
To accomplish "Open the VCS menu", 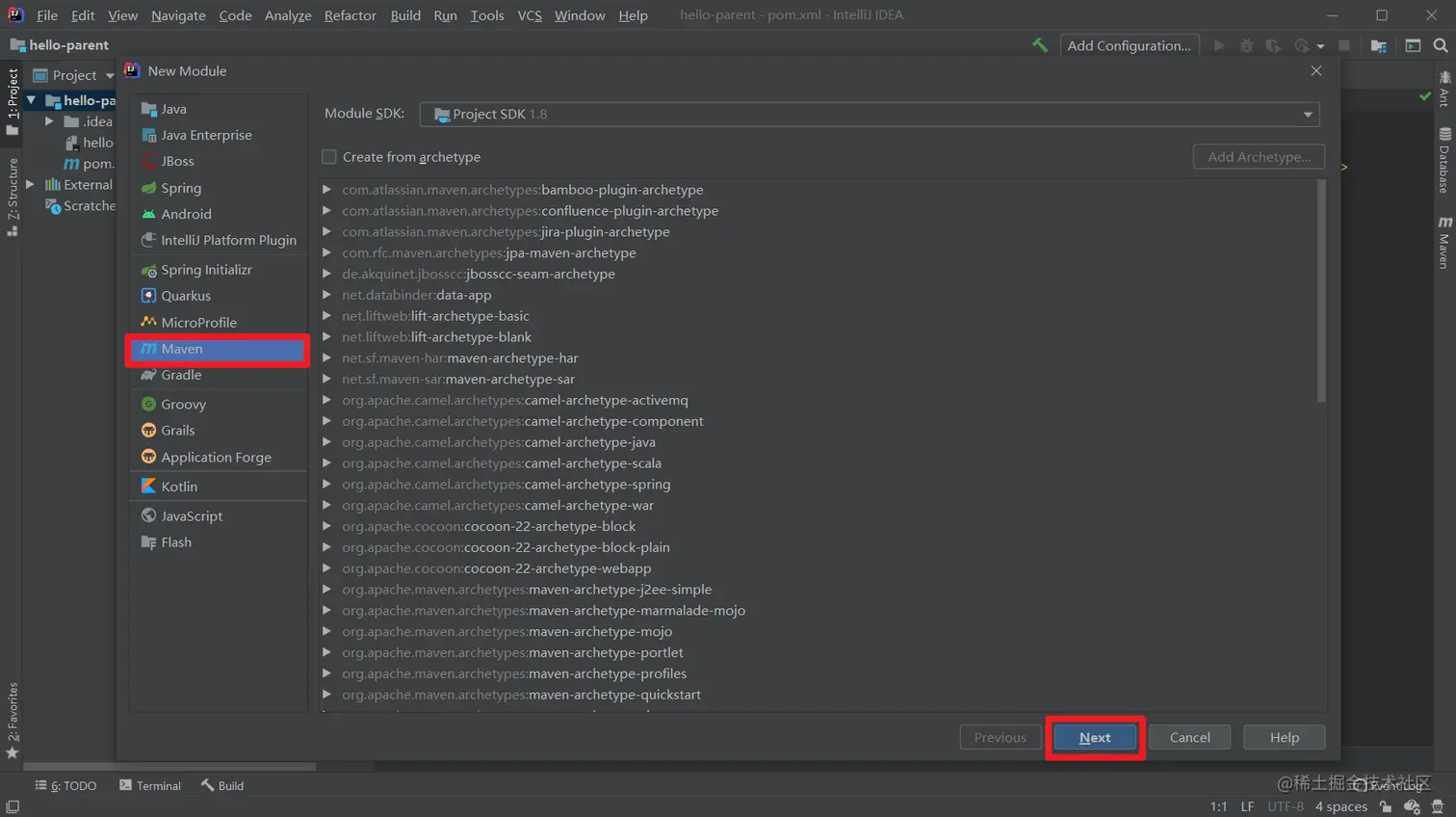I will click(530, 15).
